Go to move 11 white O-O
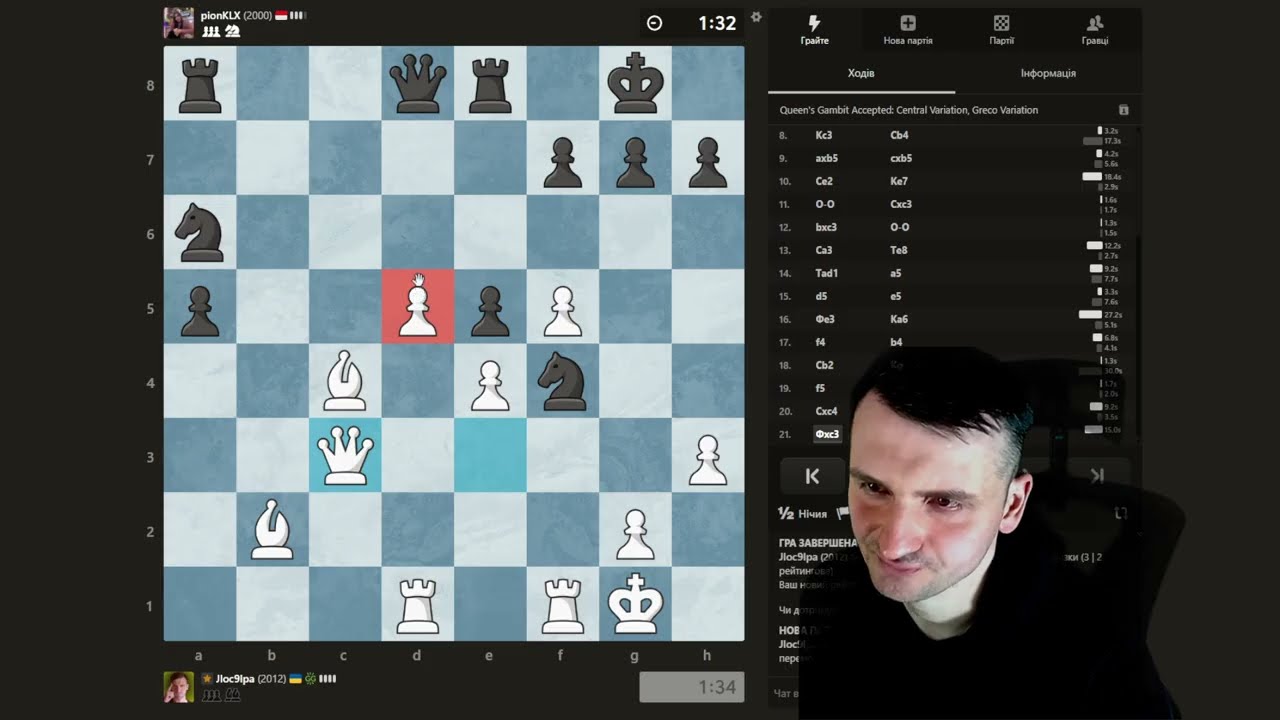The width and height of the screenshot is (1280, 720). point(825,204)
